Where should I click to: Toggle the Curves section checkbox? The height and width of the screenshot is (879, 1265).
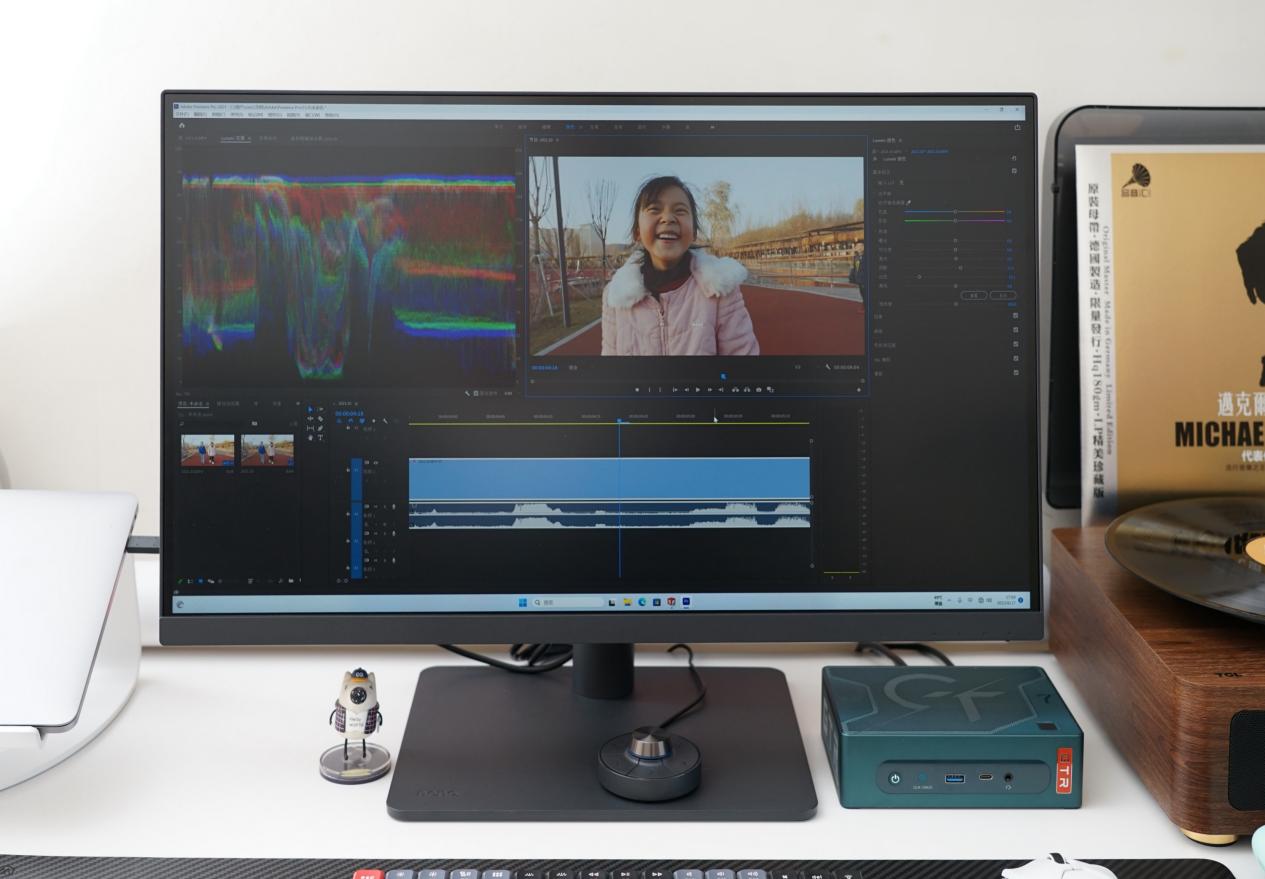[x=1016, y=330]
